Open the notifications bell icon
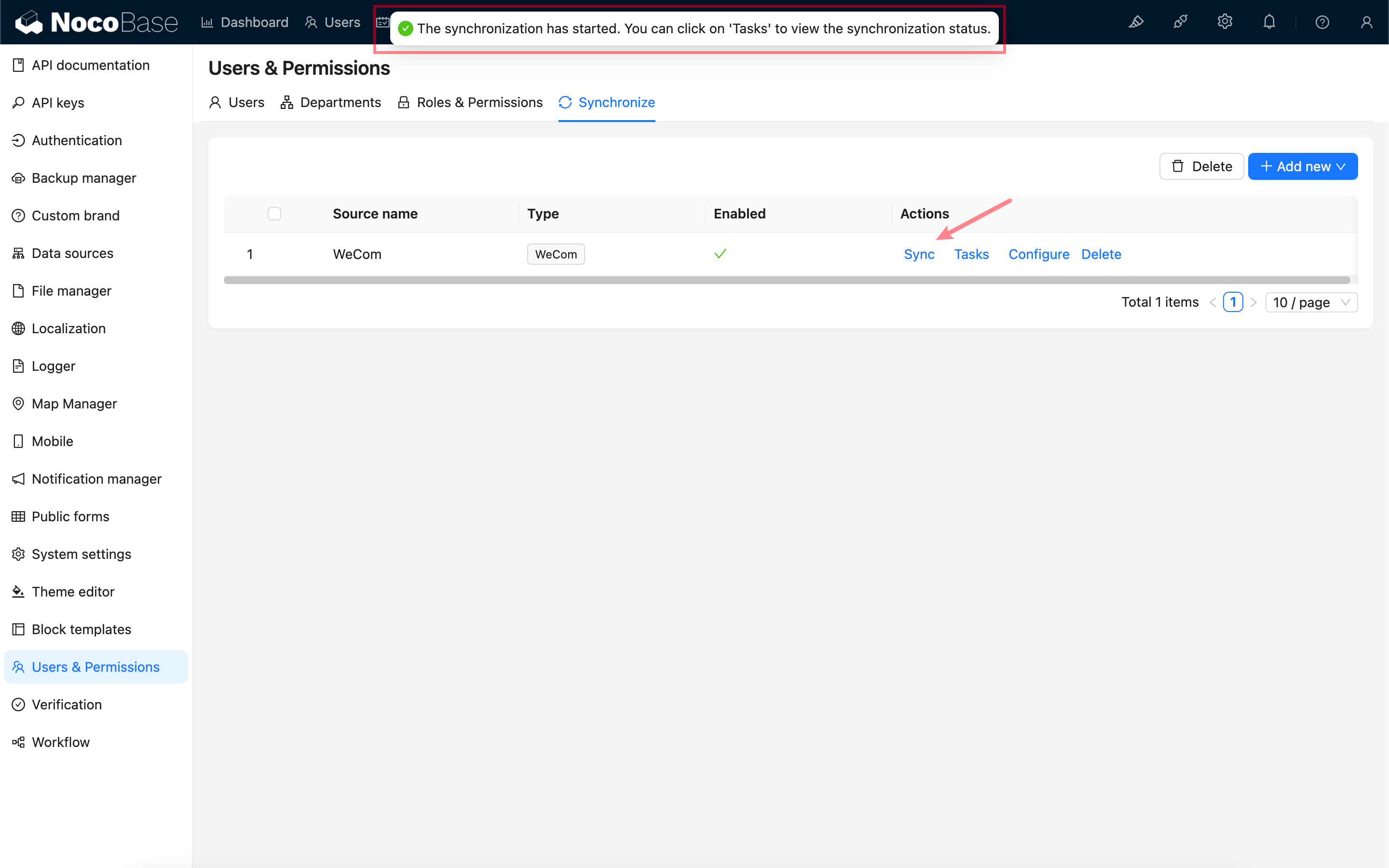Viewport: 1389px width, 868px height. click(x=1269, y=22)
